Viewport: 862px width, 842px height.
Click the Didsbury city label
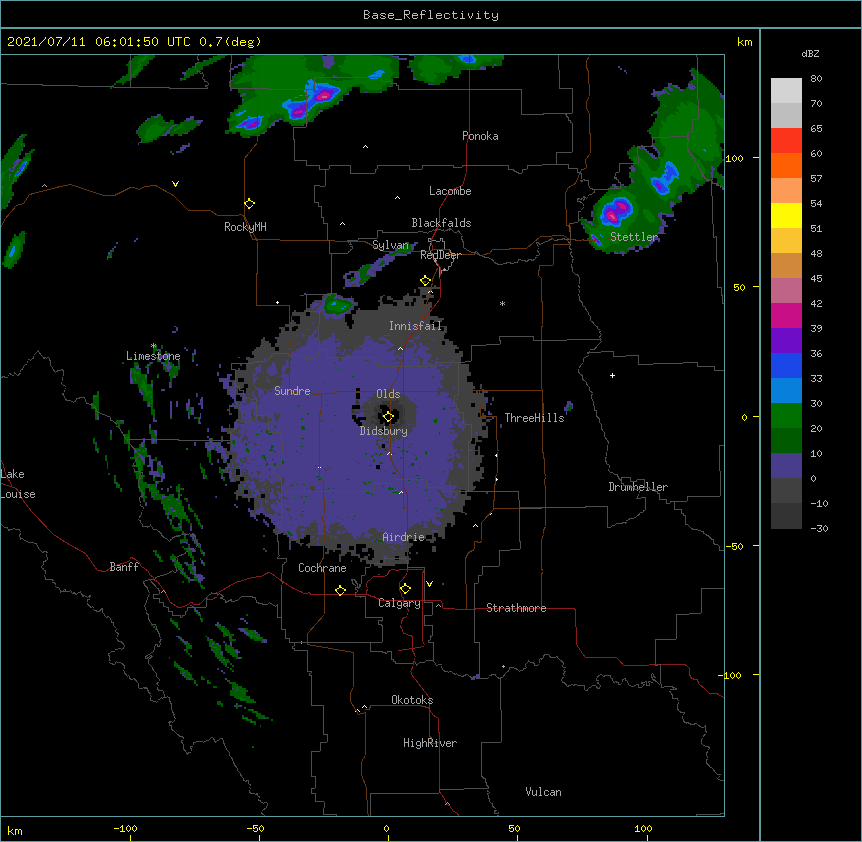tap(384, 431)
